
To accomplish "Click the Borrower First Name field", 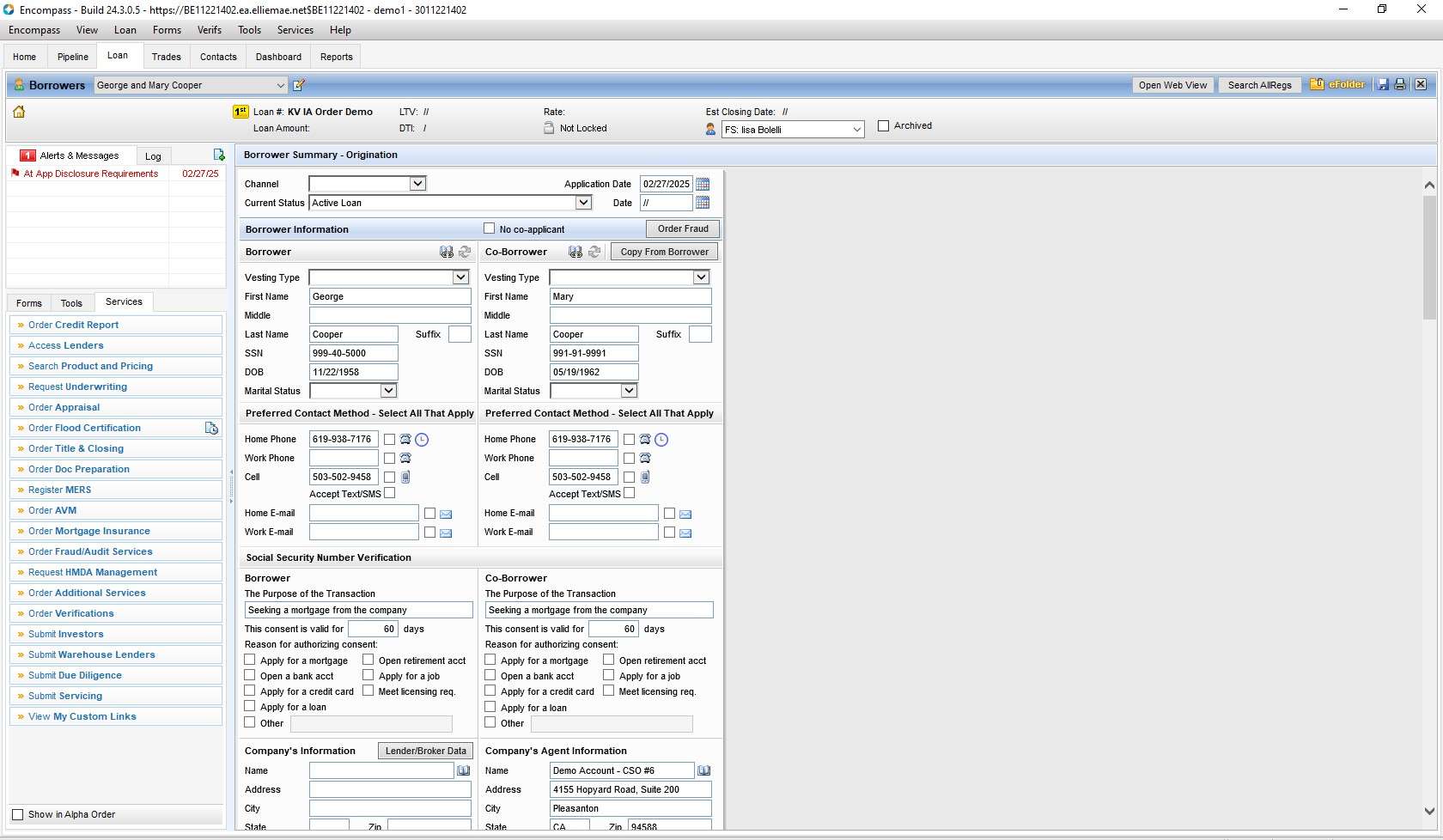I will click(390, 296).
